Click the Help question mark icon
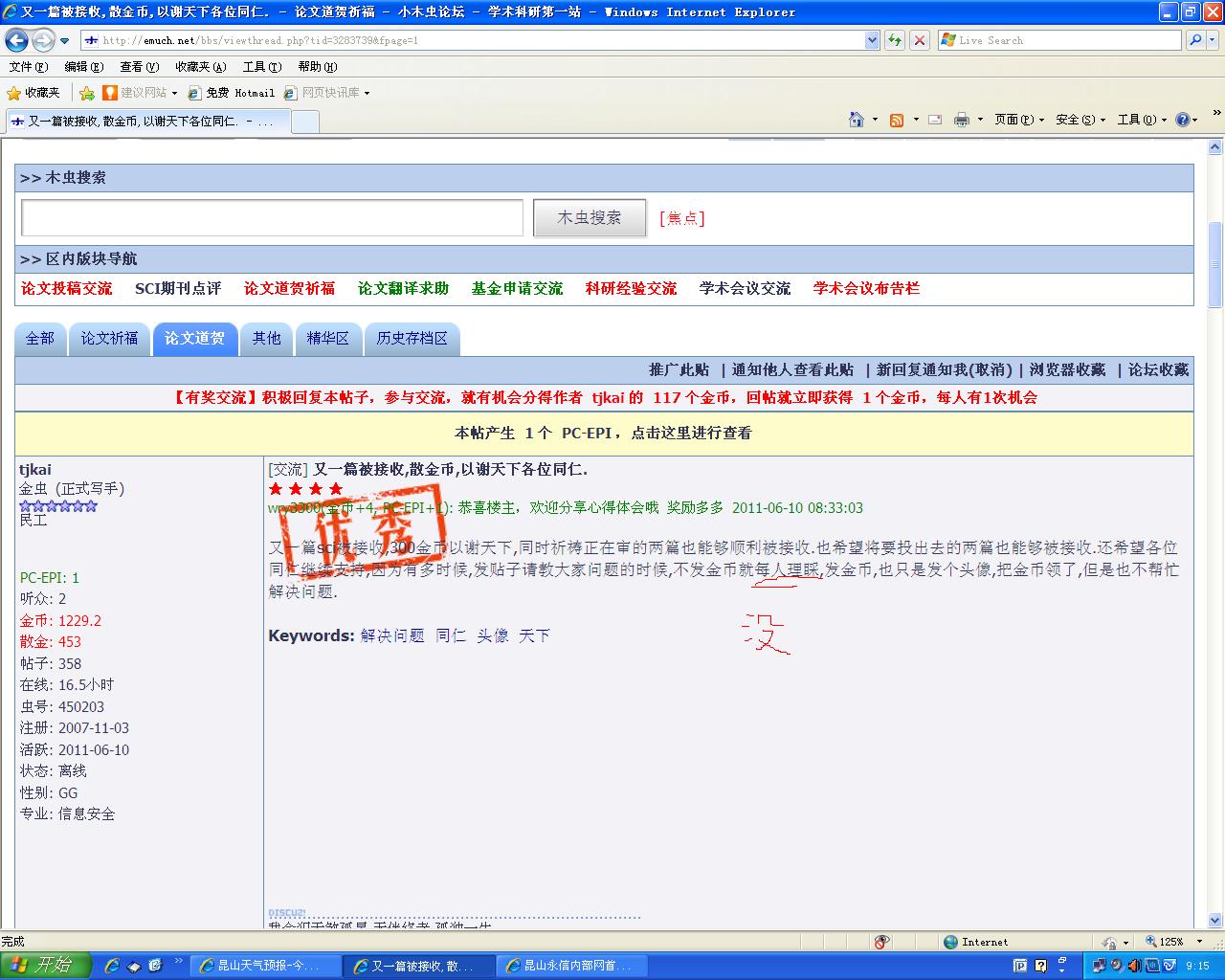The width and height of the screenshot is (1225, 980). coord(1182,120)
